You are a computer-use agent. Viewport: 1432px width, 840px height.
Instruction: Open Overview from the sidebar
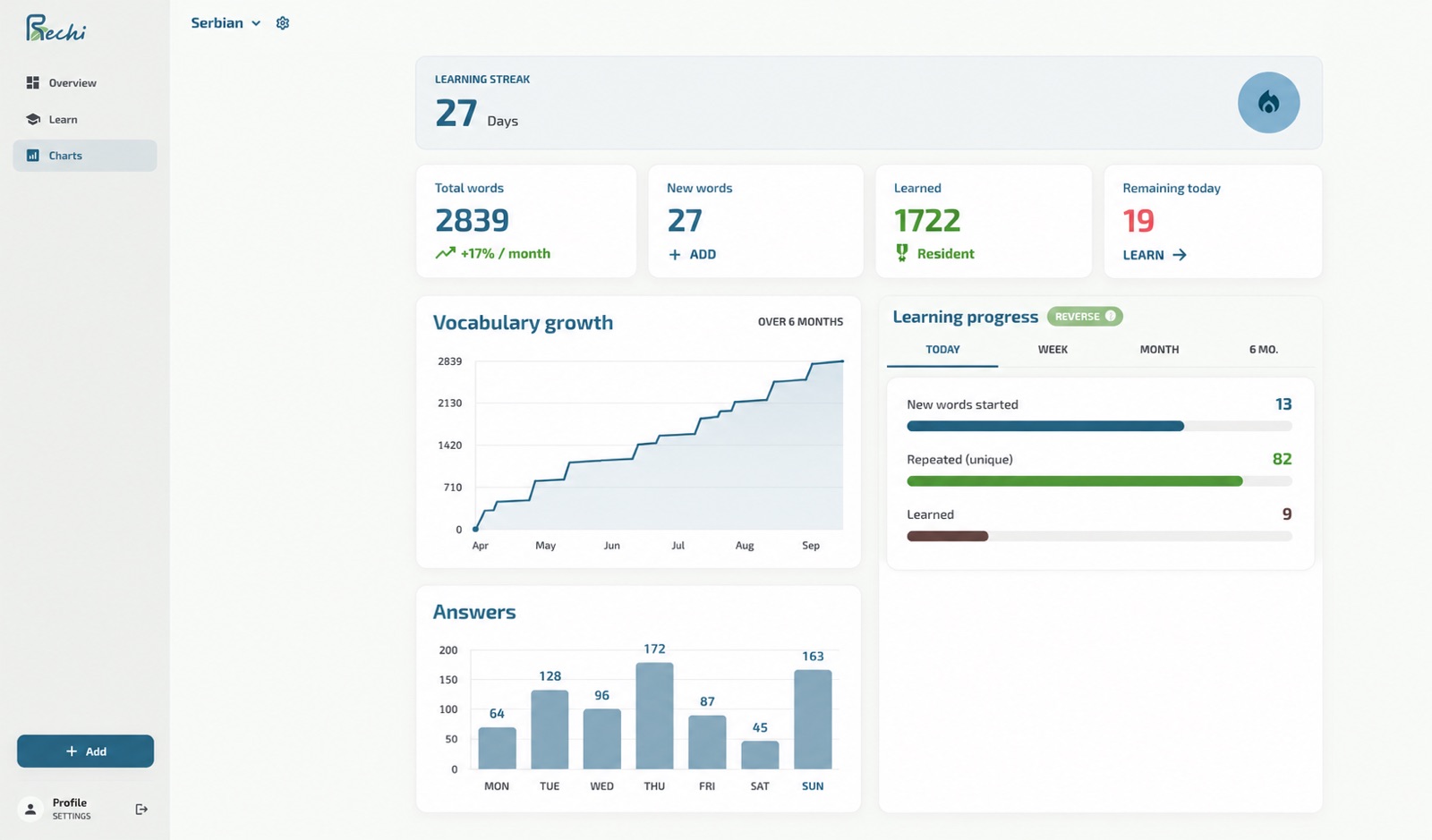coord(84,82)
